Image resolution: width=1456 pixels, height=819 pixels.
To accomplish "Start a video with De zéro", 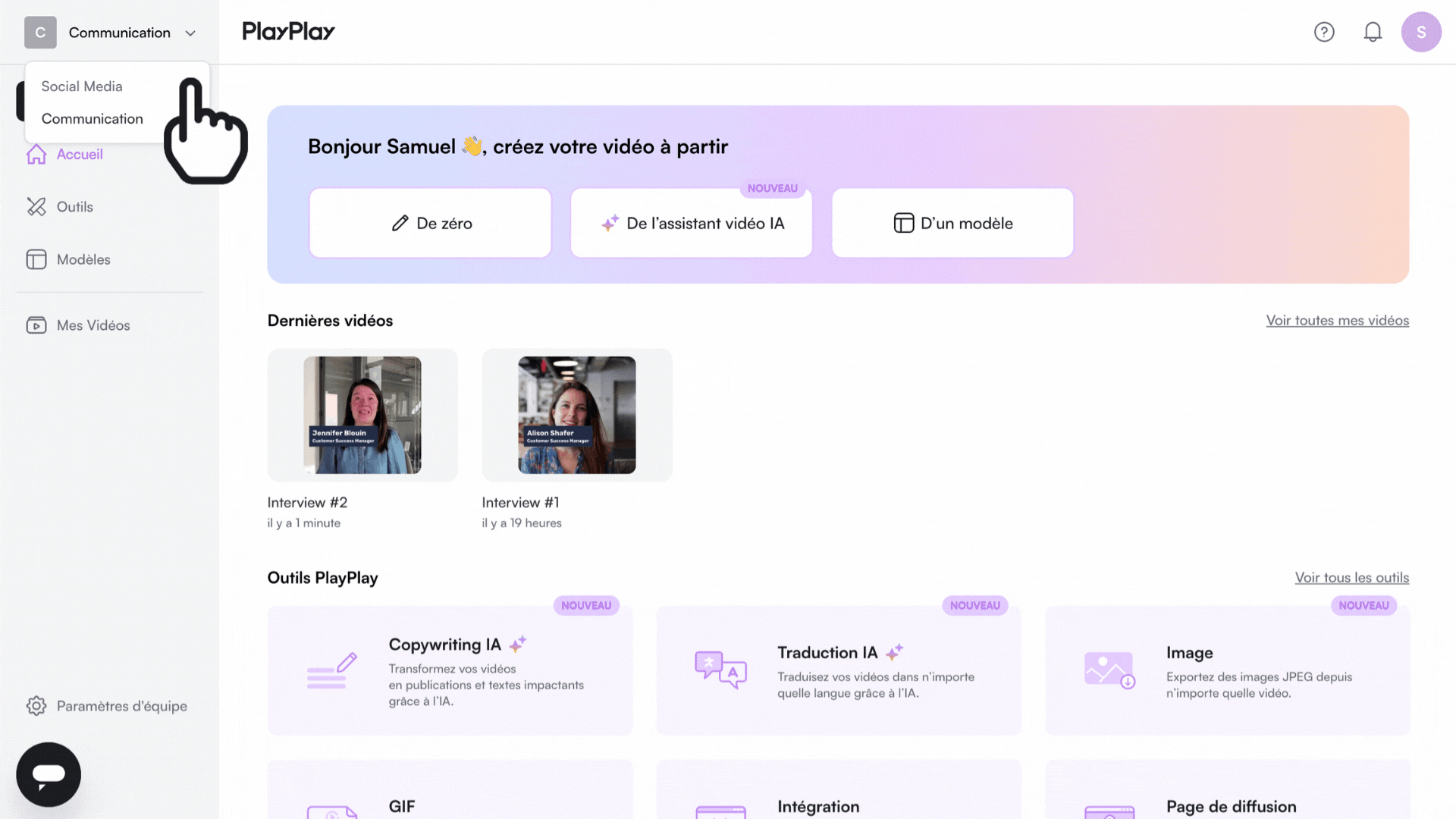I will [430, 223].
